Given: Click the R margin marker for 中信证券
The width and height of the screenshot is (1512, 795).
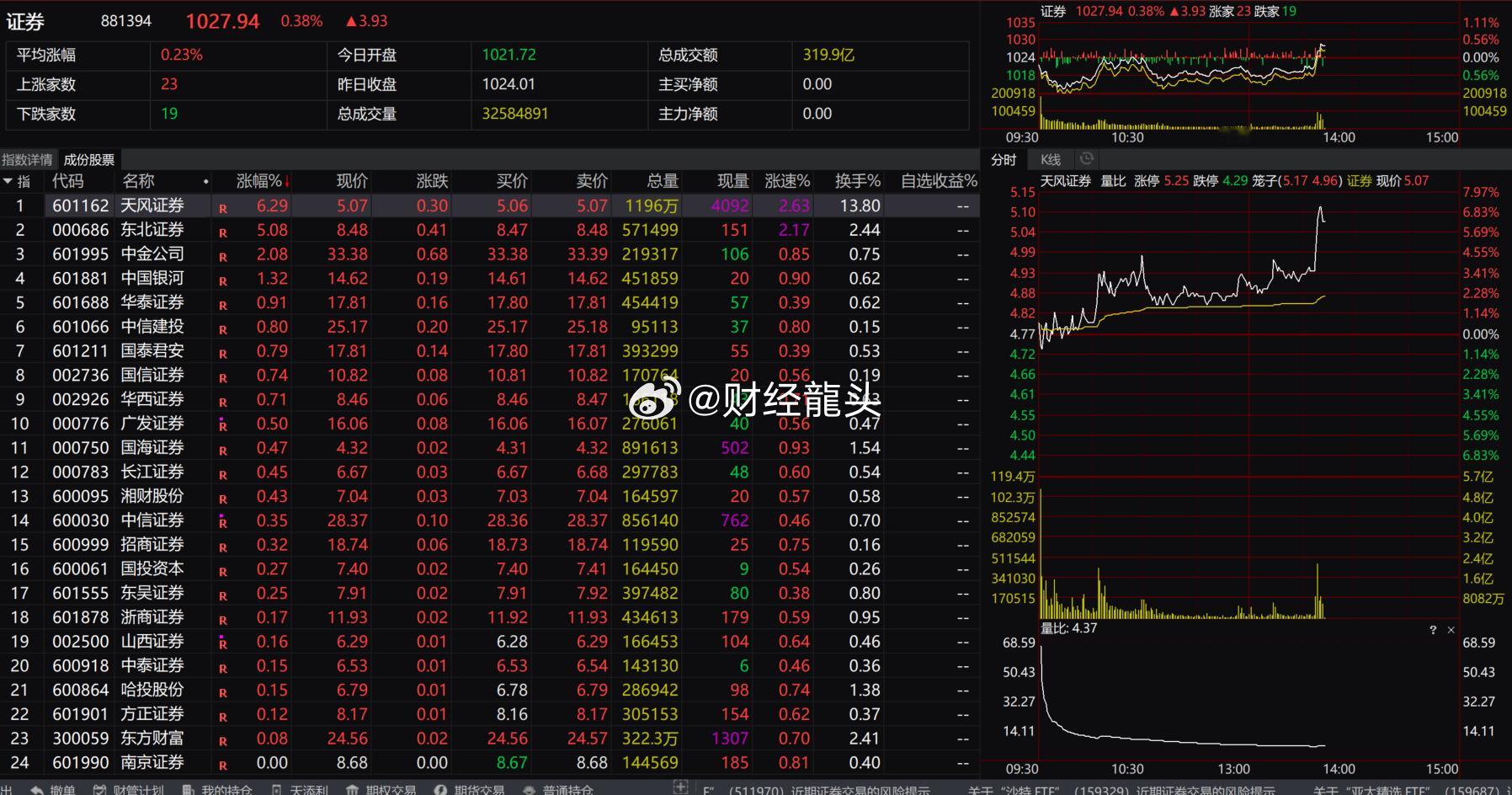Looking at the screenshot, I should [x=223, y=523].
